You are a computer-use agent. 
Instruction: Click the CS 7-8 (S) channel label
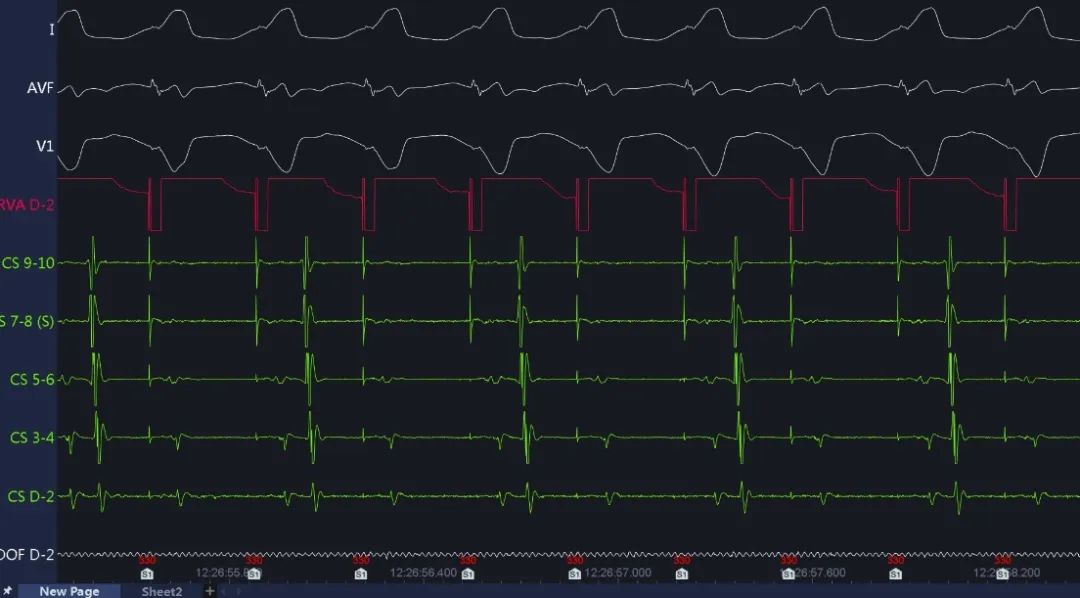coord(28,321)
